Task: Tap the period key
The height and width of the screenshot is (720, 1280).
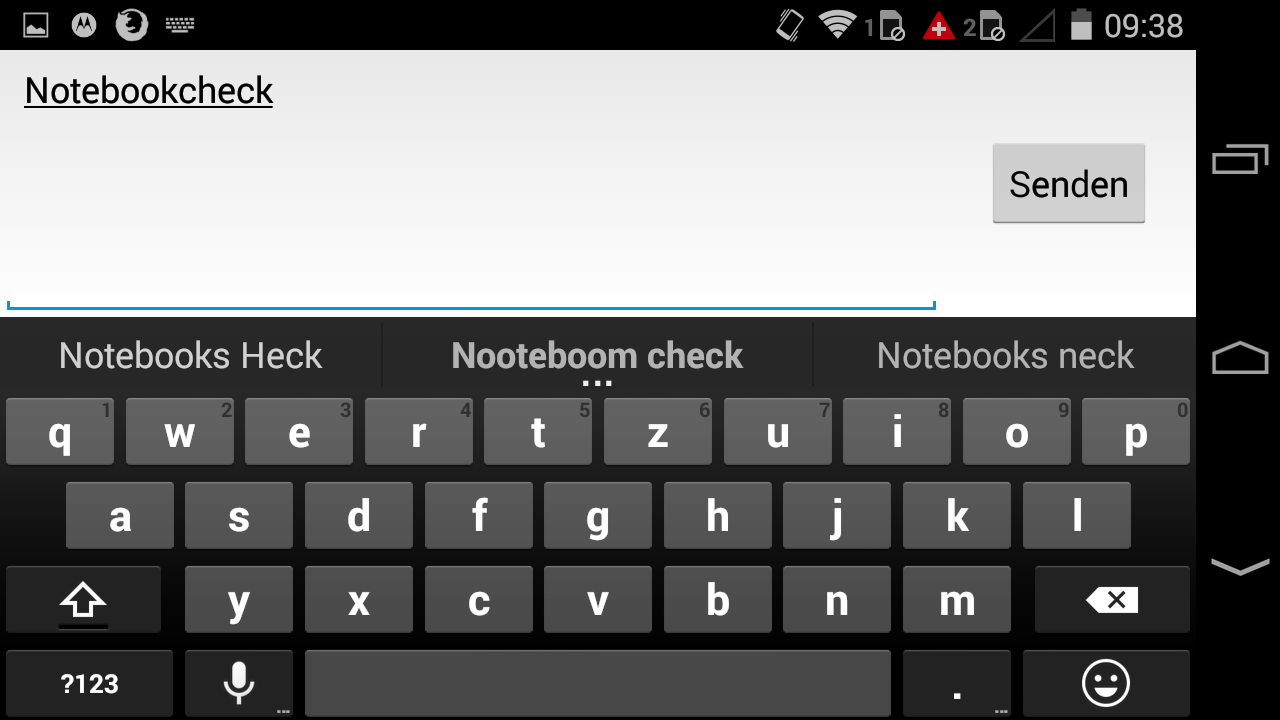Action: click(957, 683)
